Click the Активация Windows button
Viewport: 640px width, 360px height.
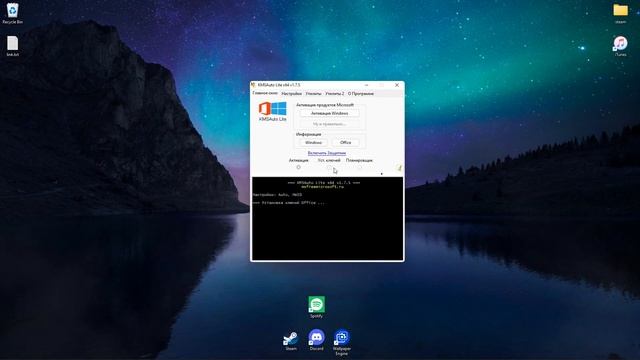pyautogui.click(x=329, y=113)
